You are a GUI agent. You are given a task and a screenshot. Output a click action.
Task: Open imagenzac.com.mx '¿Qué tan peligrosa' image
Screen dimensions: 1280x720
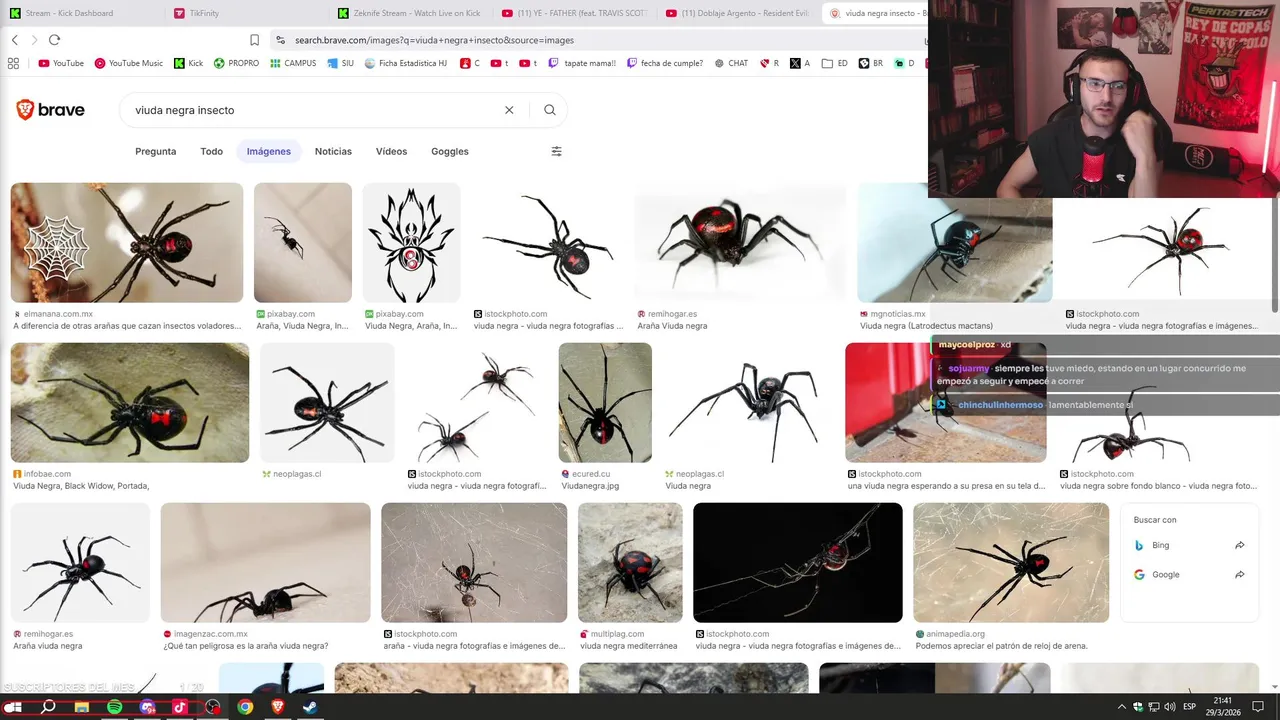pyautogui.click(x=265, y=562)
